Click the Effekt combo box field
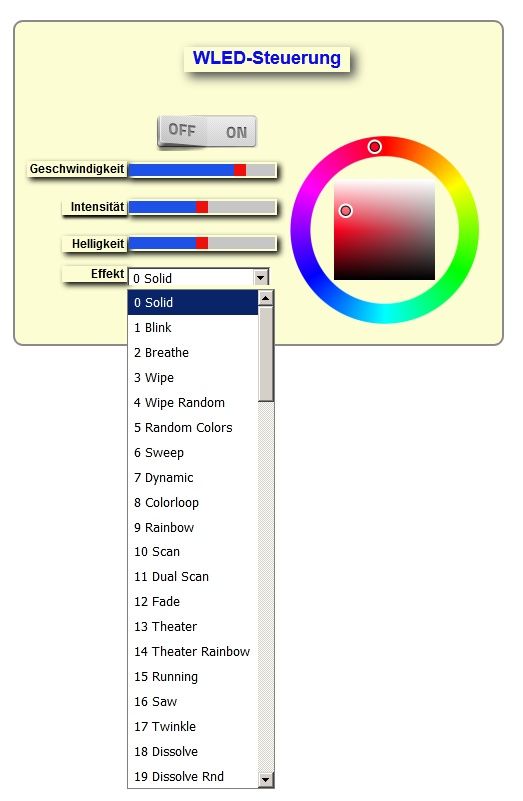This screenshot has width=523, height=801. (x=198, y=278)
